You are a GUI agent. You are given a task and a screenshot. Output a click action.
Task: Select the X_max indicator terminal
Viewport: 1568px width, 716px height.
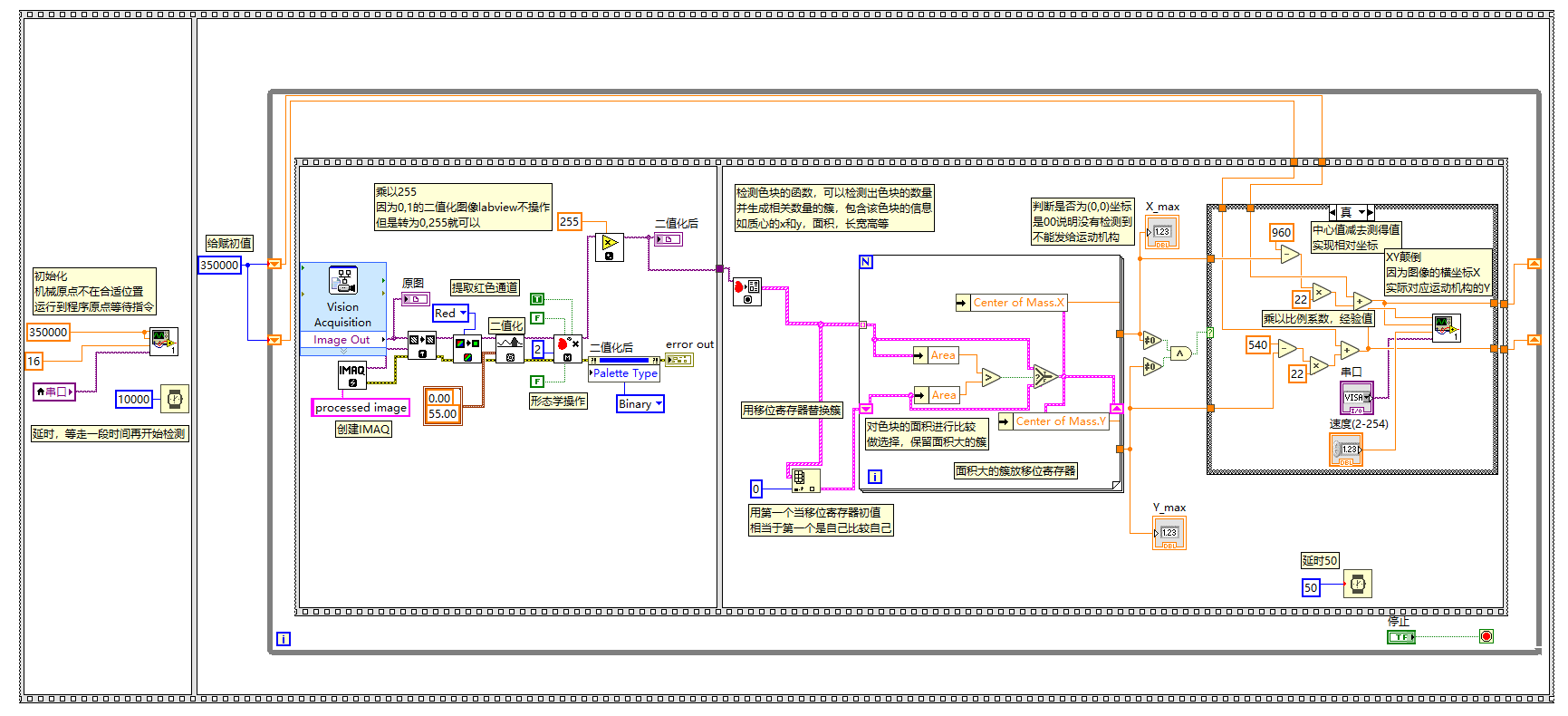pos(1162,232)
